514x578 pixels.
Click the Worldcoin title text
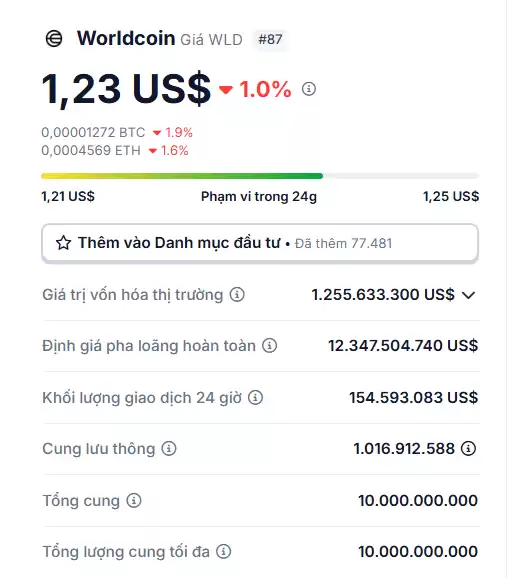[126, 38]
